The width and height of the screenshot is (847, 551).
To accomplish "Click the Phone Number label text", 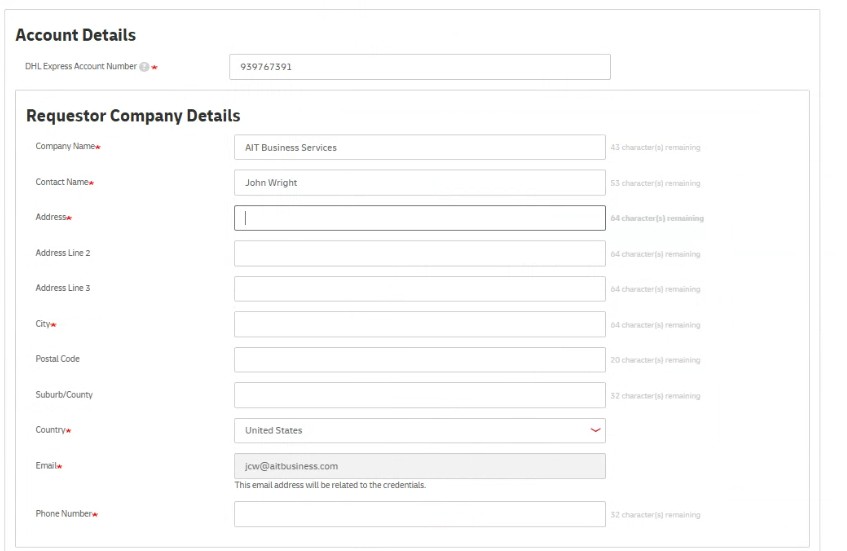I will [63, 514].
